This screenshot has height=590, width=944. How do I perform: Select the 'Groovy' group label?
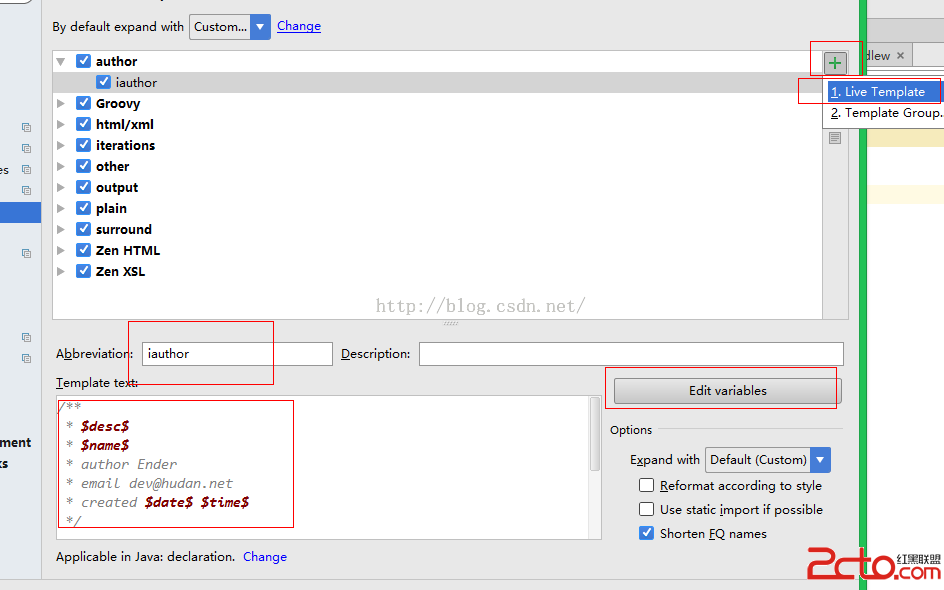pos(118,104)
